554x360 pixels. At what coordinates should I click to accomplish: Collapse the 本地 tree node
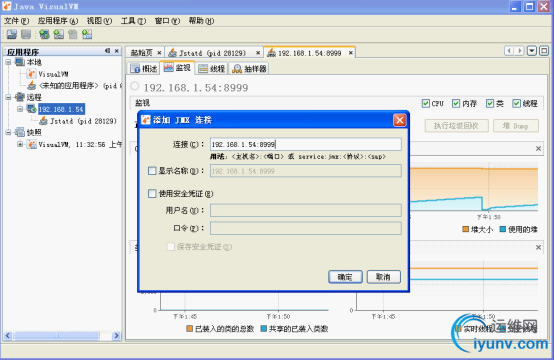(8, 63)
